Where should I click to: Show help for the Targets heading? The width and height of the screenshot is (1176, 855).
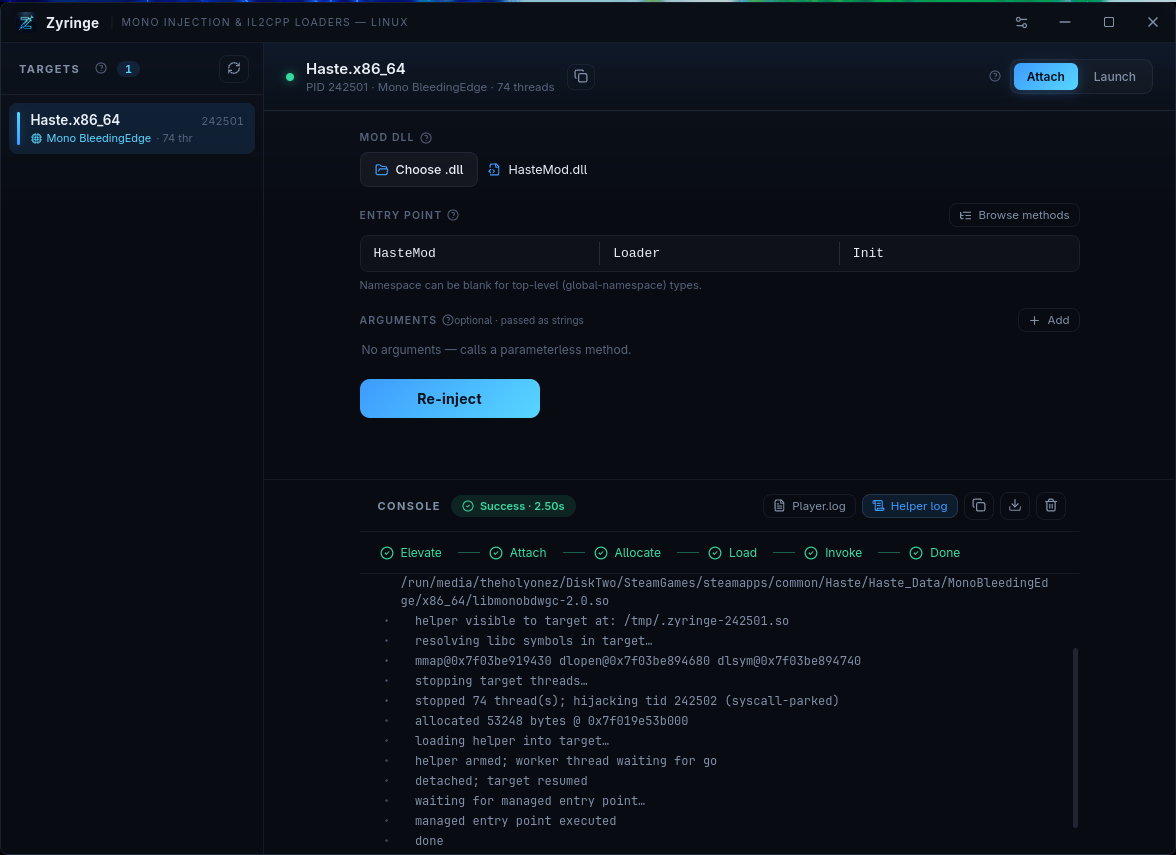click(x=101, y=68)
